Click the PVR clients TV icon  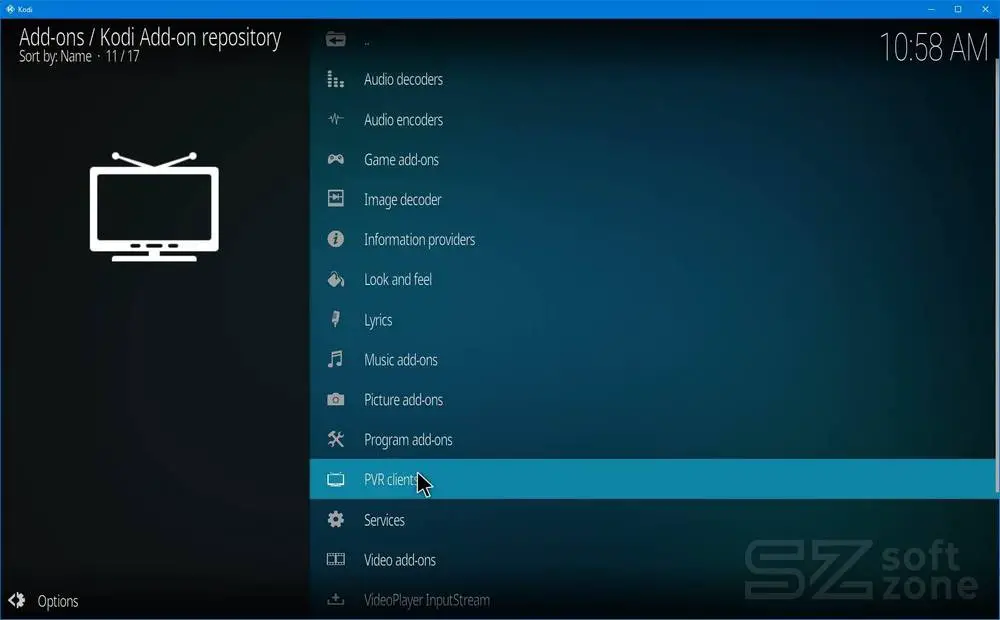pyautogui.click(x=335, y=479)
